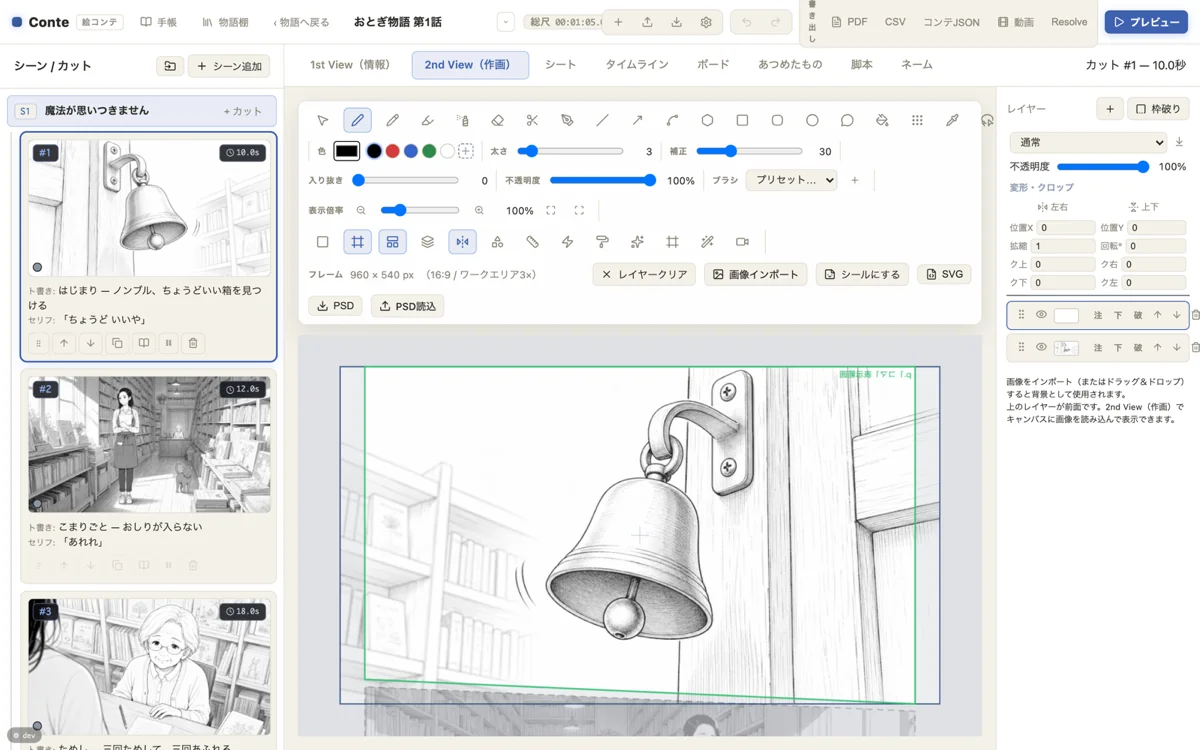
Task: Click the PSD読込 button
Action: (x=407, y=306)
